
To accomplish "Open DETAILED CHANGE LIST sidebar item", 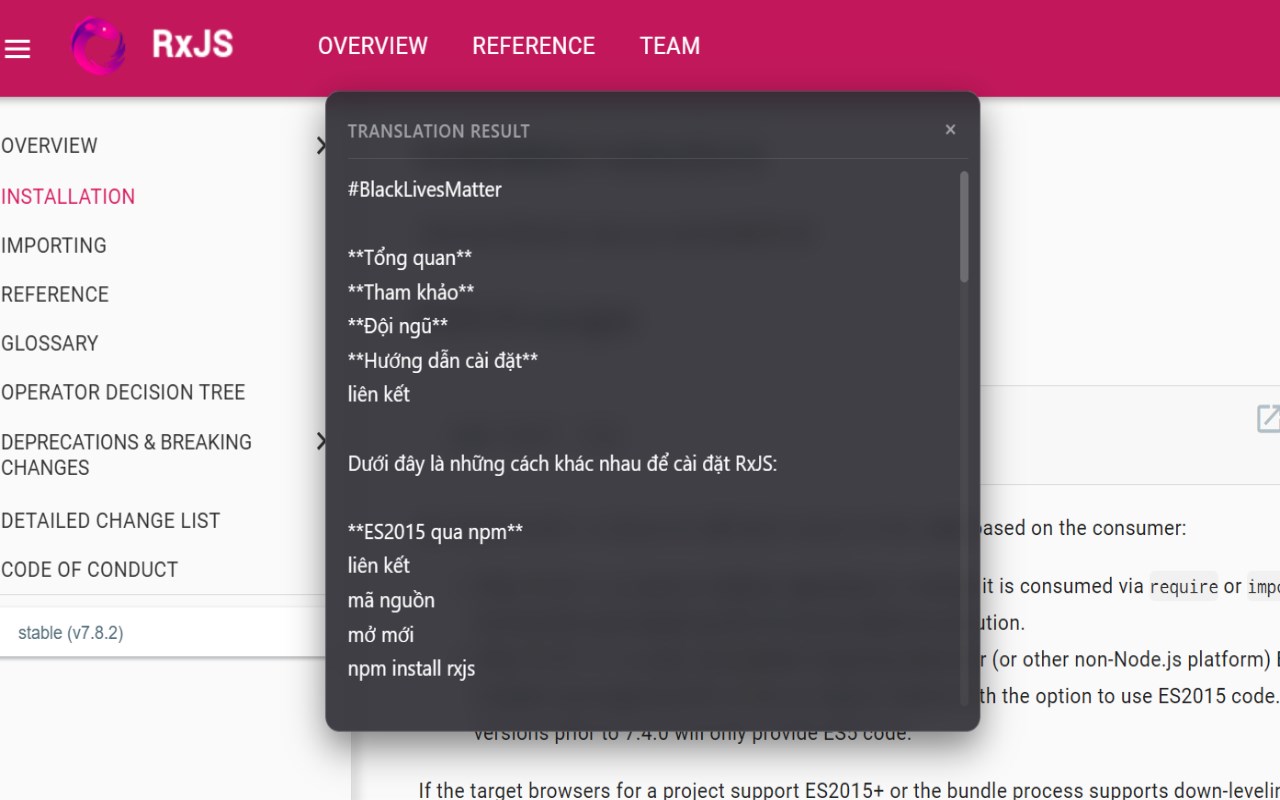I will tap(110, 520).
